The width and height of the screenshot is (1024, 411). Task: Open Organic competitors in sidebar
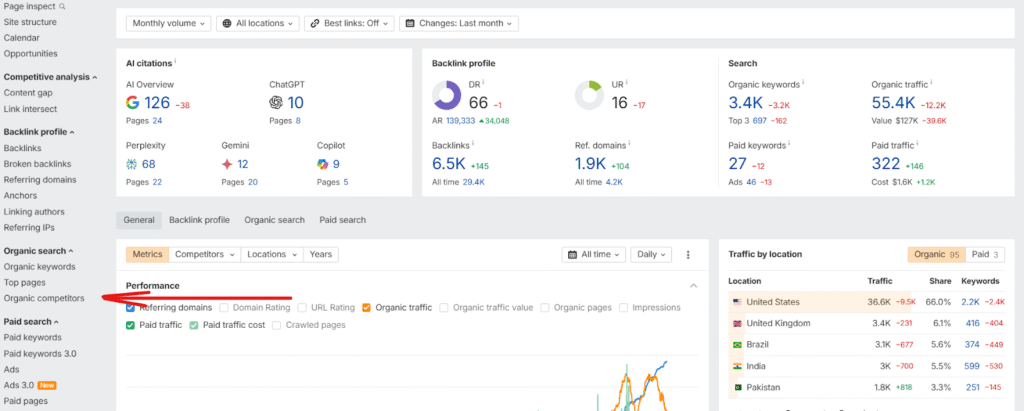44,298
